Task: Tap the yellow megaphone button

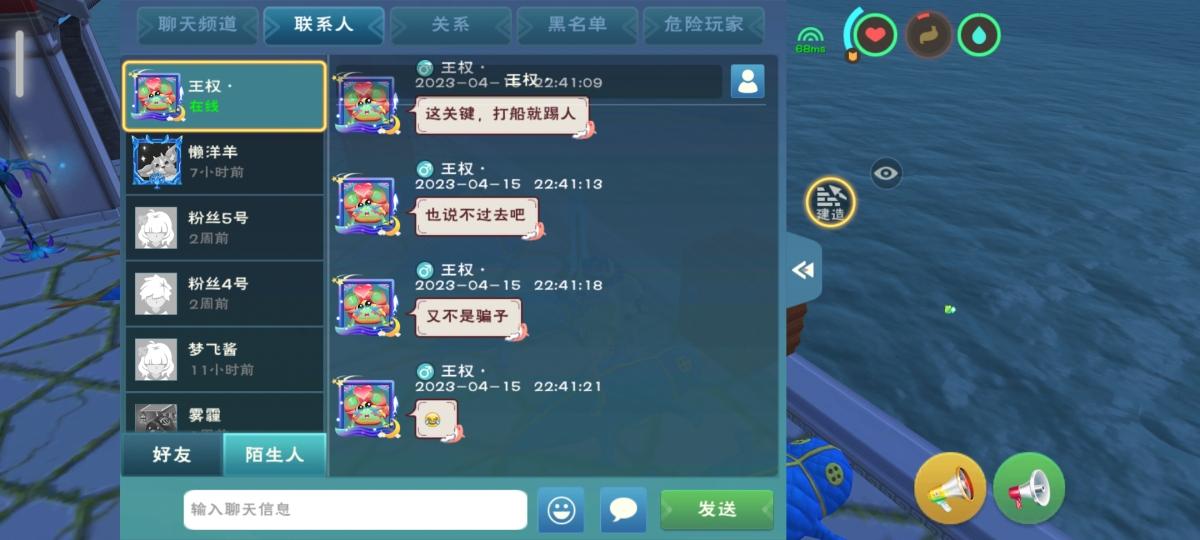Action: [950, 488]
